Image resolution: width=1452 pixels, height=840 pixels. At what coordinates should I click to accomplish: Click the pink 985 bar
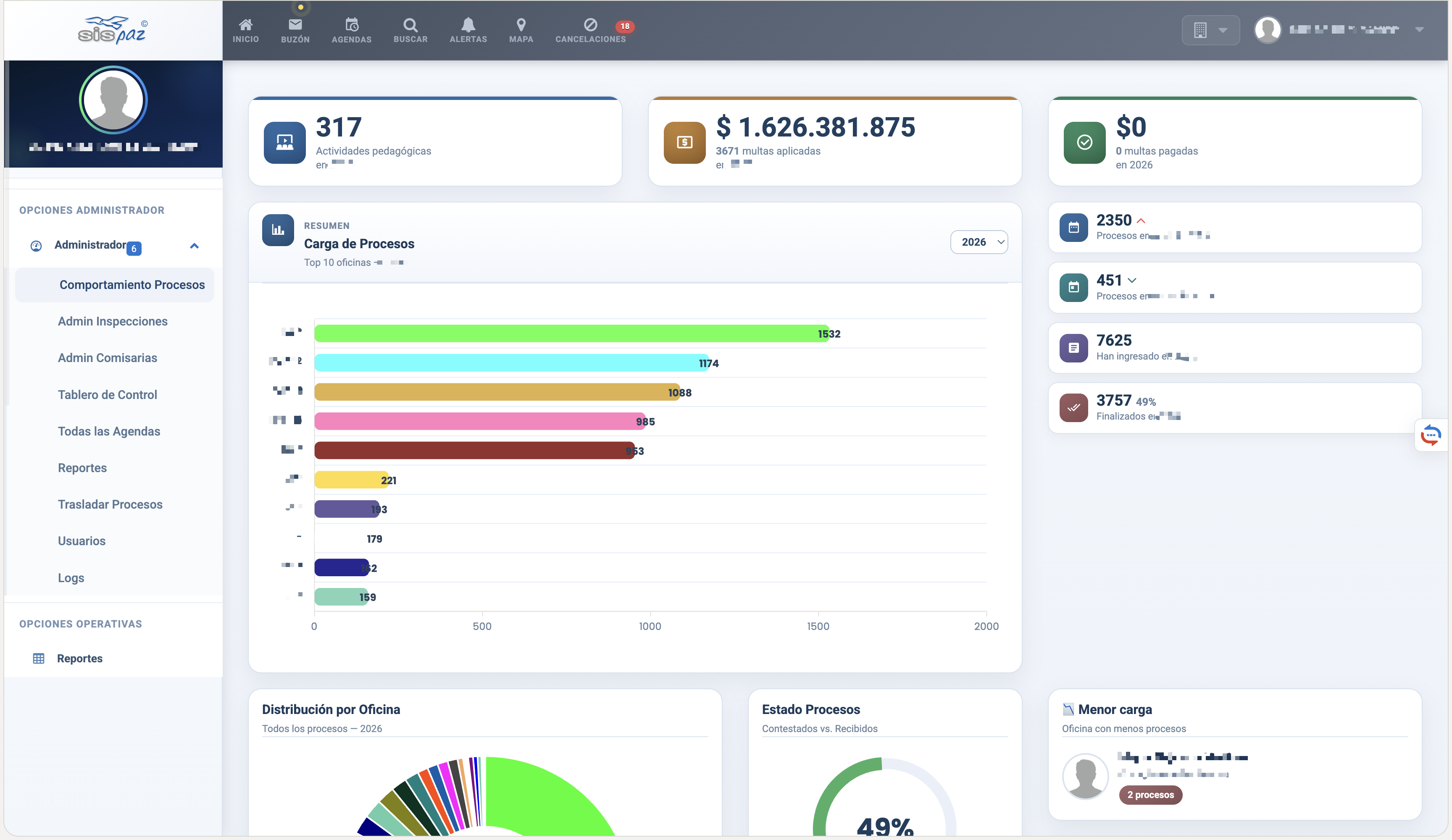480,421
